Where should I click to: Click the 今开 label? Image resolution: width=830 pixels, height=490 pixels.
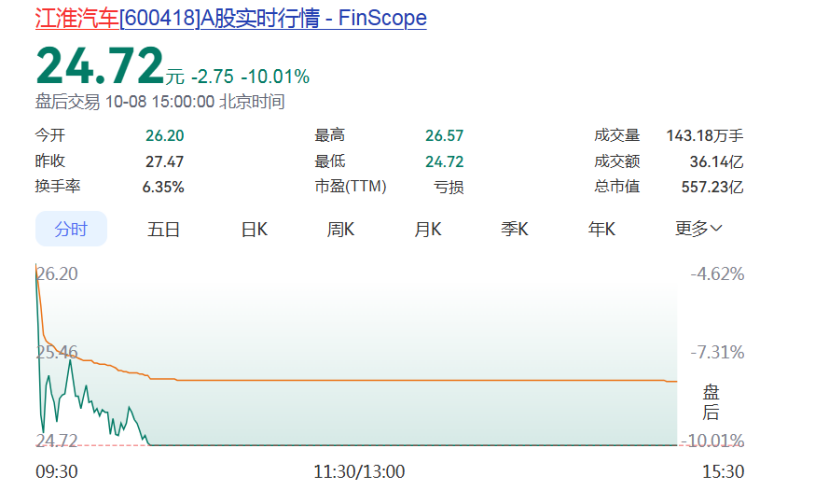point(50,135)
